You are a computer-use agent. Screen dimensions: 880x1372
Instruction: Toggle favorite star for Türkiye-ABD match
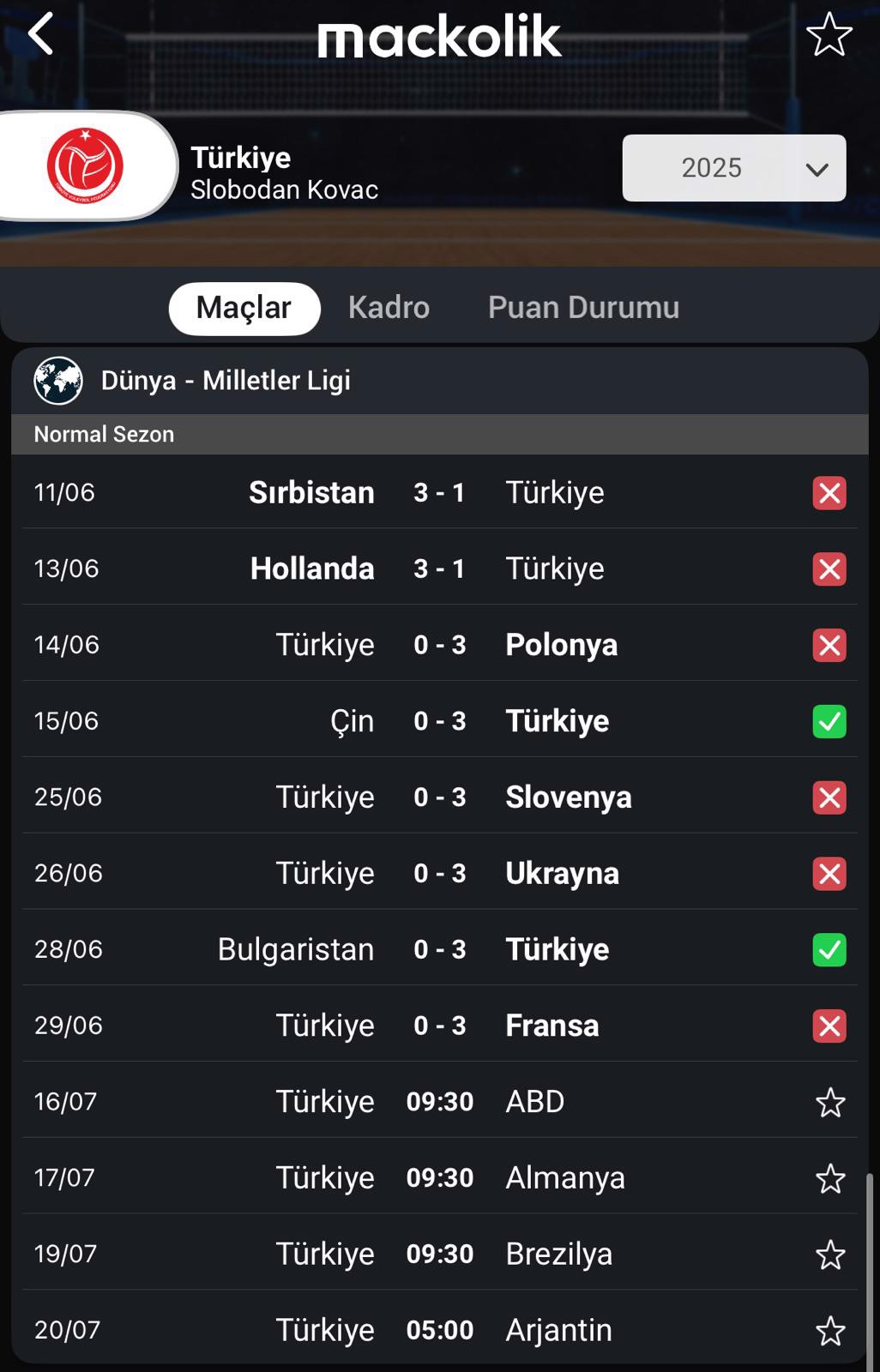coord(830,1102)
